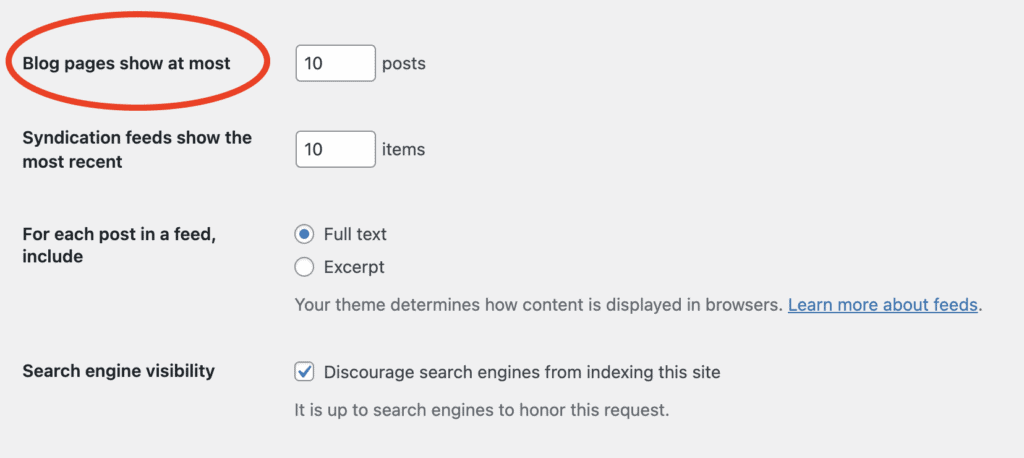
Task: Click the 'Blog pages show at most' label
Action: (127, 64)
